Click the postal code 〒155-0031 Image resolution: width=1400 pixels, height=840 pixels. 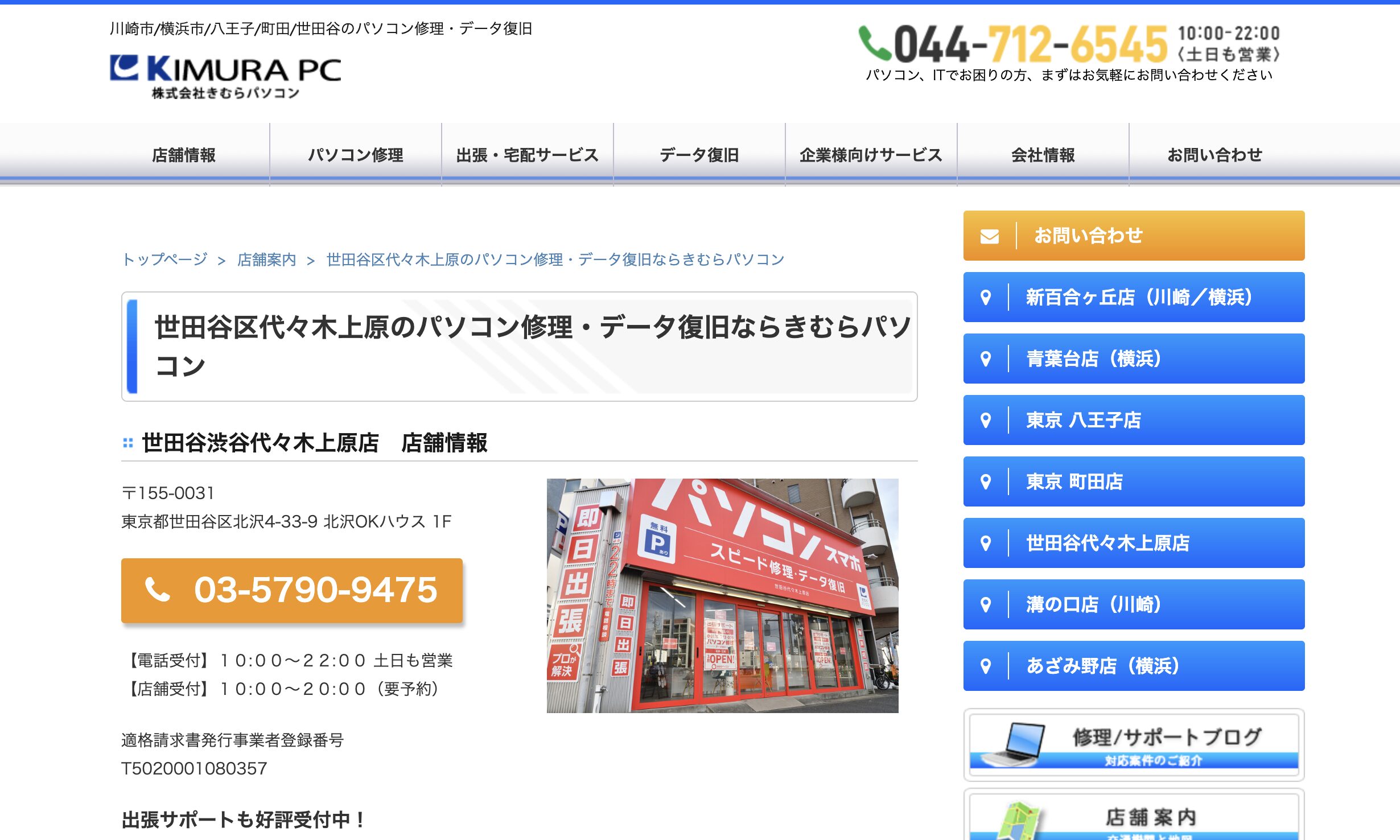point(168,493)
